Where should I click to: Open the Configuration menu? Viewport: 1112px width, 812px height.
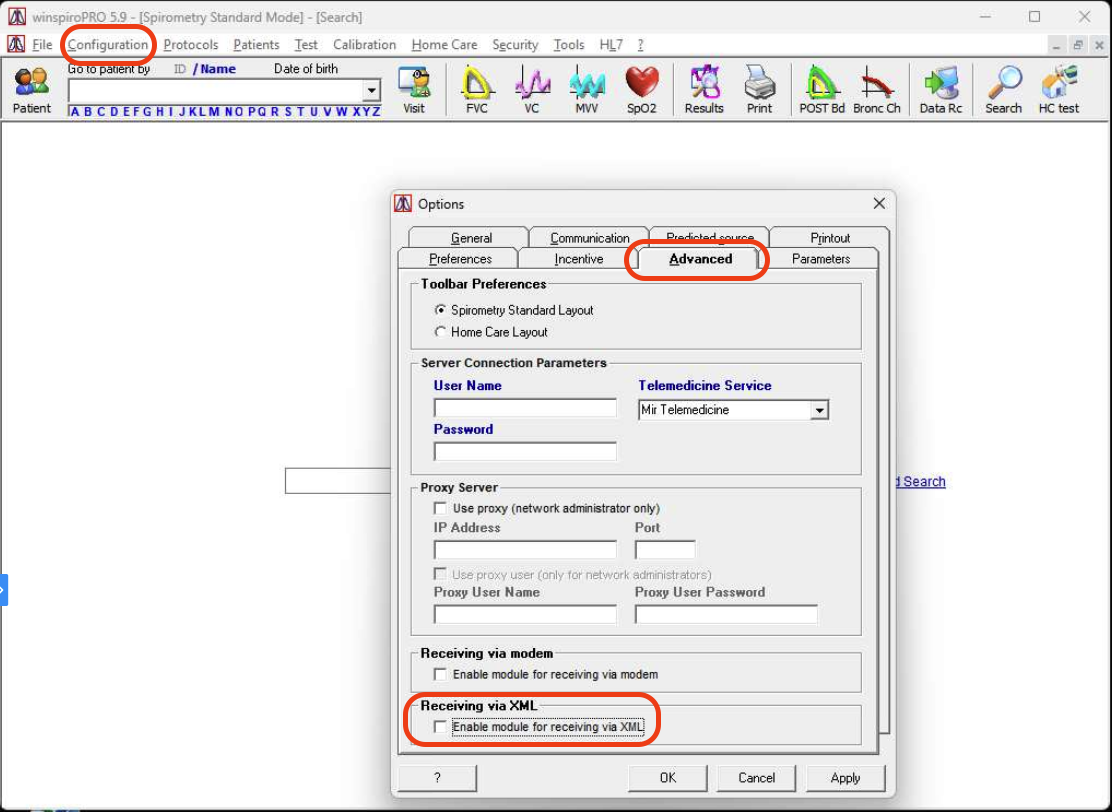108,45
